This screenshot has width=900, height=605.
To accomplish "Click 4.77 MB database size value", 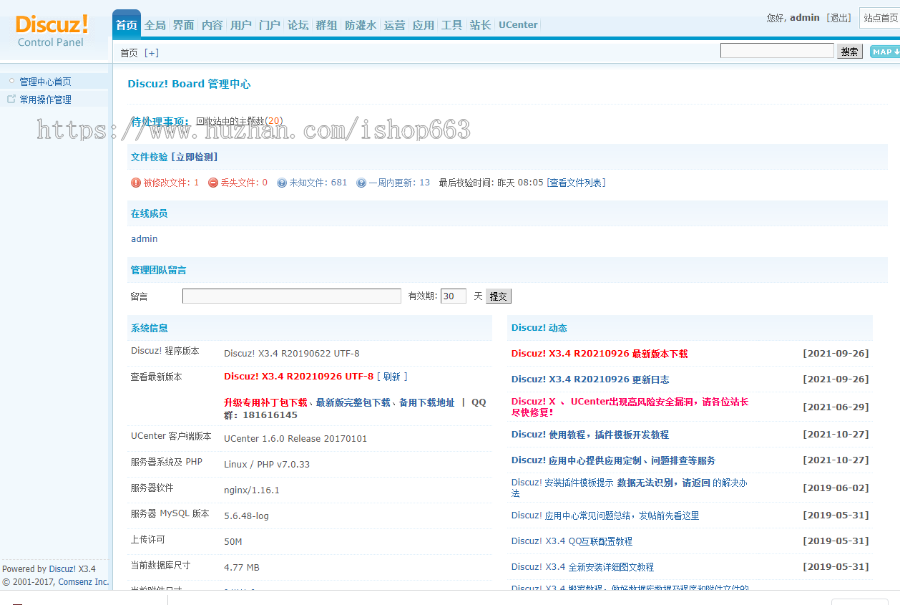I will pyautogui.click(x=242, y=567).
